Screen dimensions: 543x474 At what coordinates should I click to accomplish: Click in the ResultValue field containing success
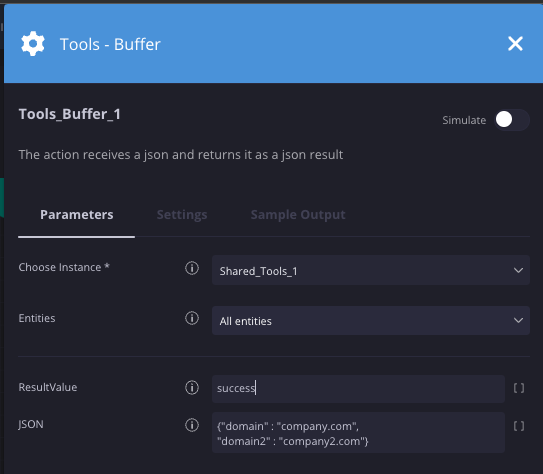pyautogui.click(x=358, y=388)
